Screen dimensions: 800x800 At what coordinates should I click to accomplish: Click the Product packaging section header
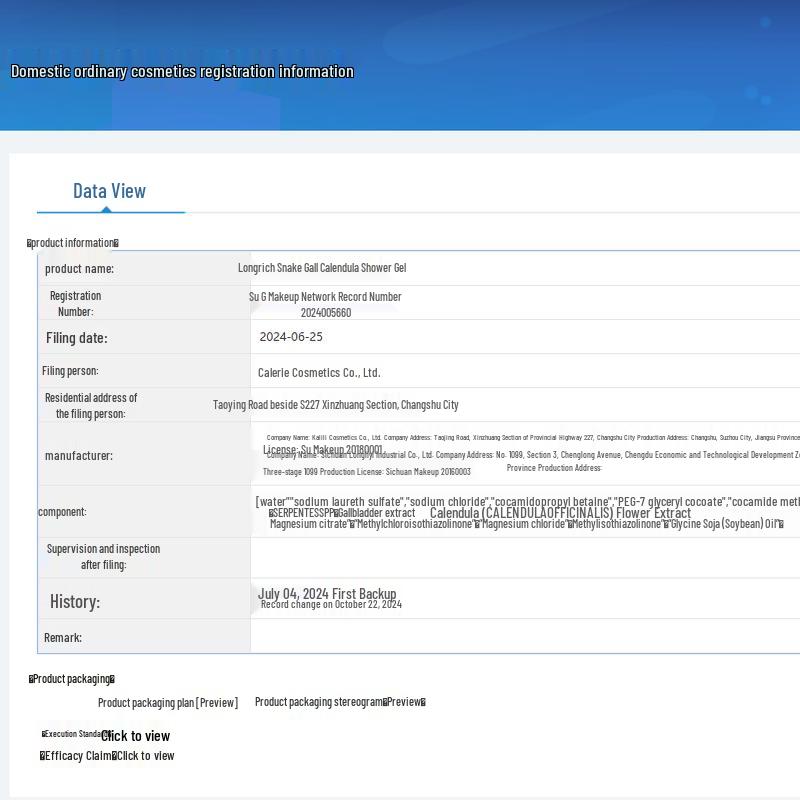point(71,679)
